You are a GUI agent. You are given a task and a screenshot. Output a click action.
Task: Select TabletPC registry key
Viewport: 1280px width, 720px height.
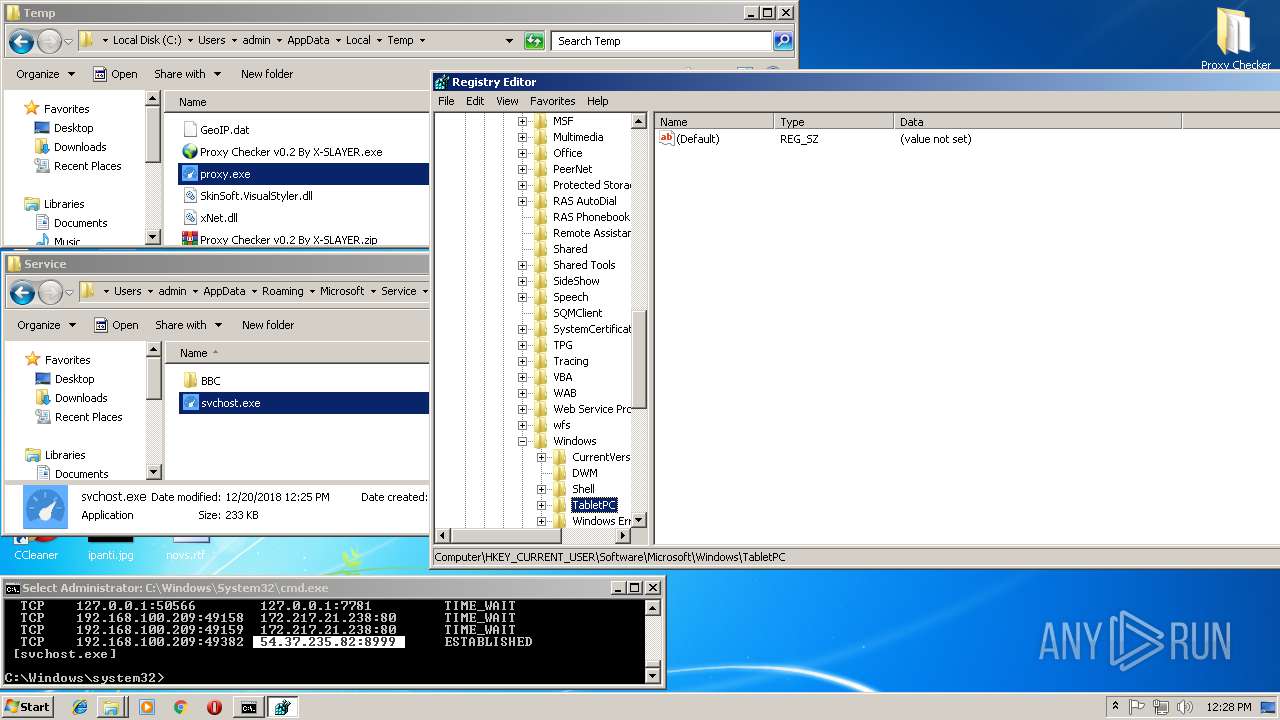[x=594, y=505]
